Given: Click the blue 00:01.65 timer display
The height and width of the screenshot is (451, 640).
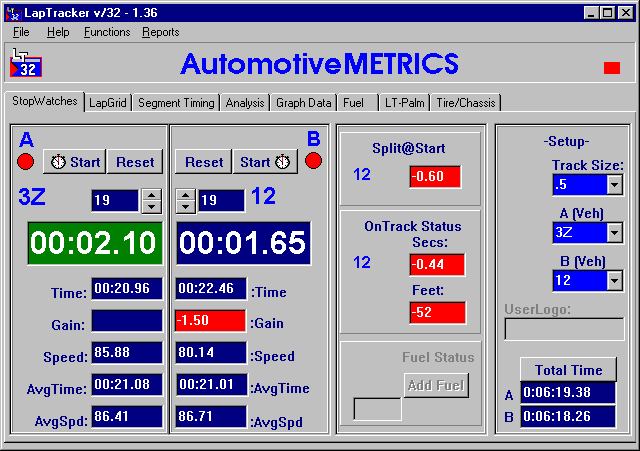Looking at the screenshot, I should coord(244,243).
